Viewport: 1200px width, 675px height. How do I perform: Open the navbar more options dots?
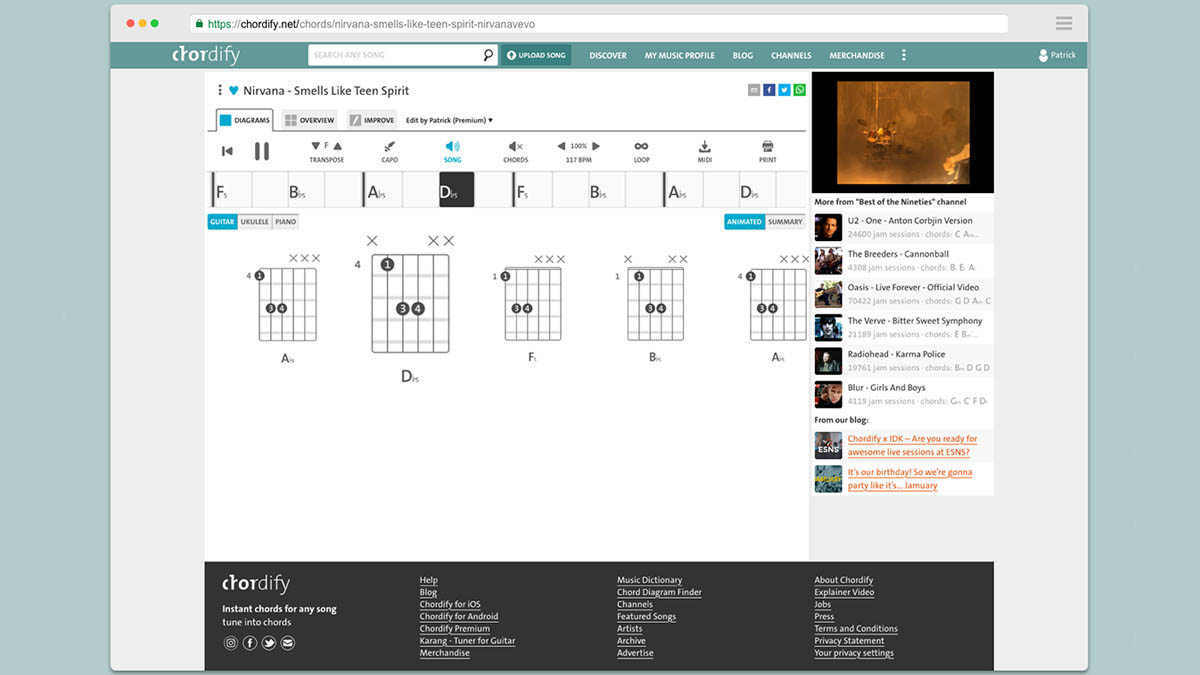tap(904, 55)
